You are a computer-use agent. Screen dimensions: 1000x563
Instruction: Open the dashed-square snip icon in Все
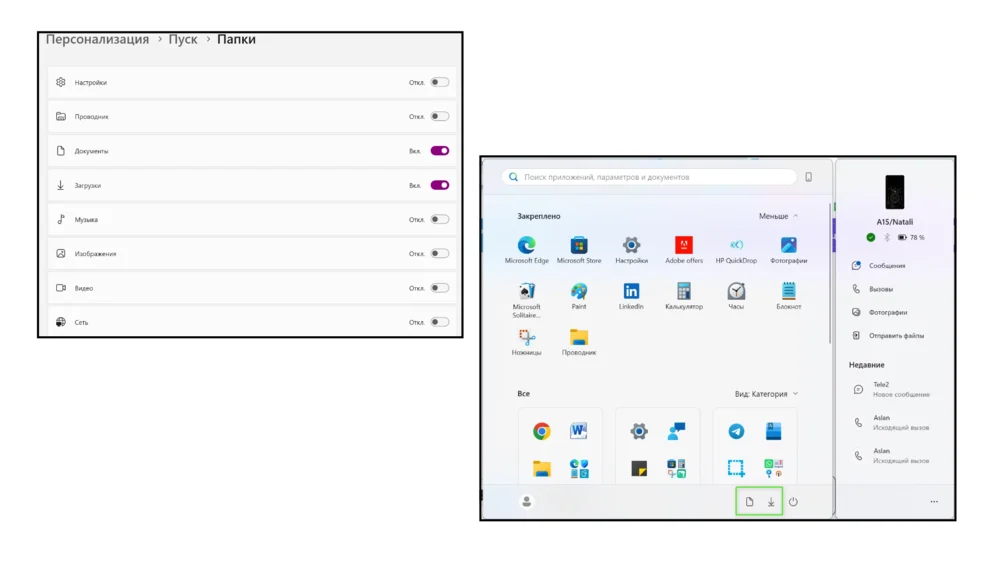(x=735, y=469)
